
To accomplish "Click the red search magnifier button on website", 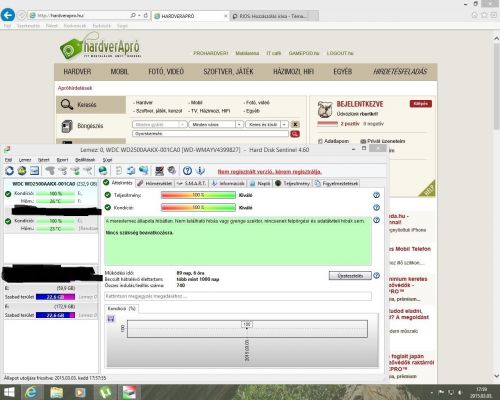I will coord(295,134).
